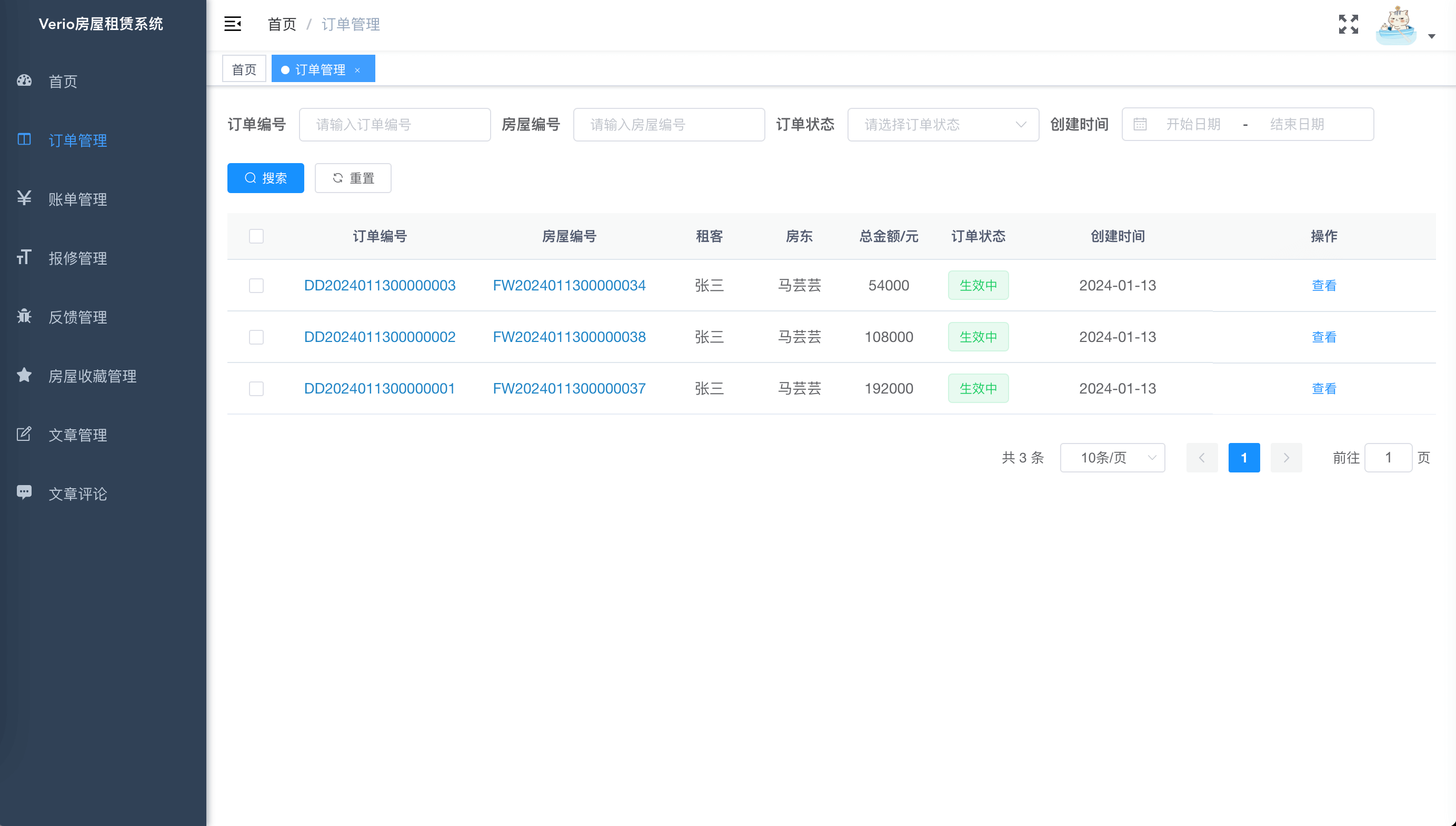This screenshot has width=1456, height=826.
Task: Open 报修管理 in sidebar menu
Action: click(78, 258)
